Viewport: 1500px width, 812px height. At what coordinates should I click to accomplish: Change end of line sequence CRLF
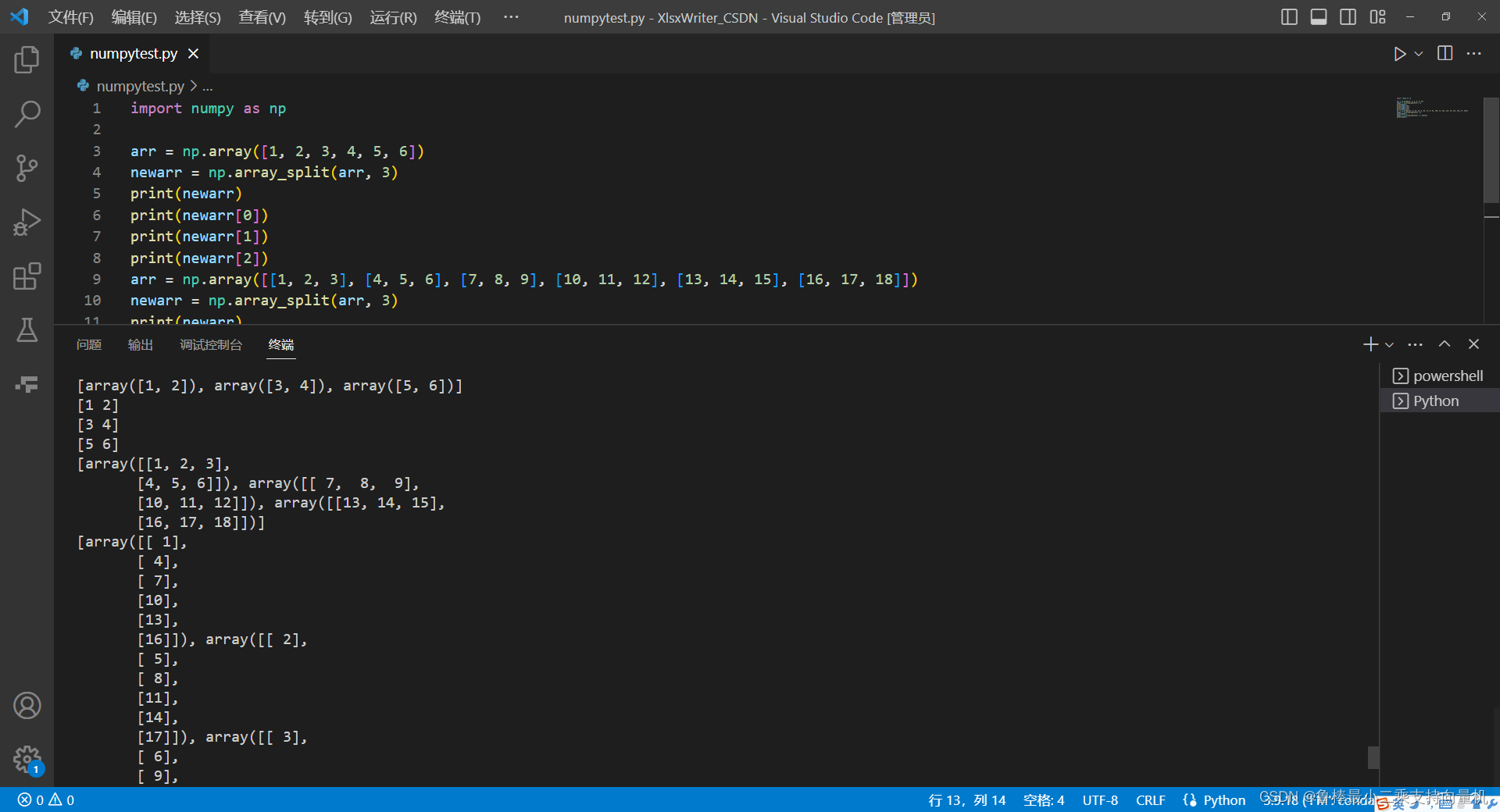(1150, 800)
